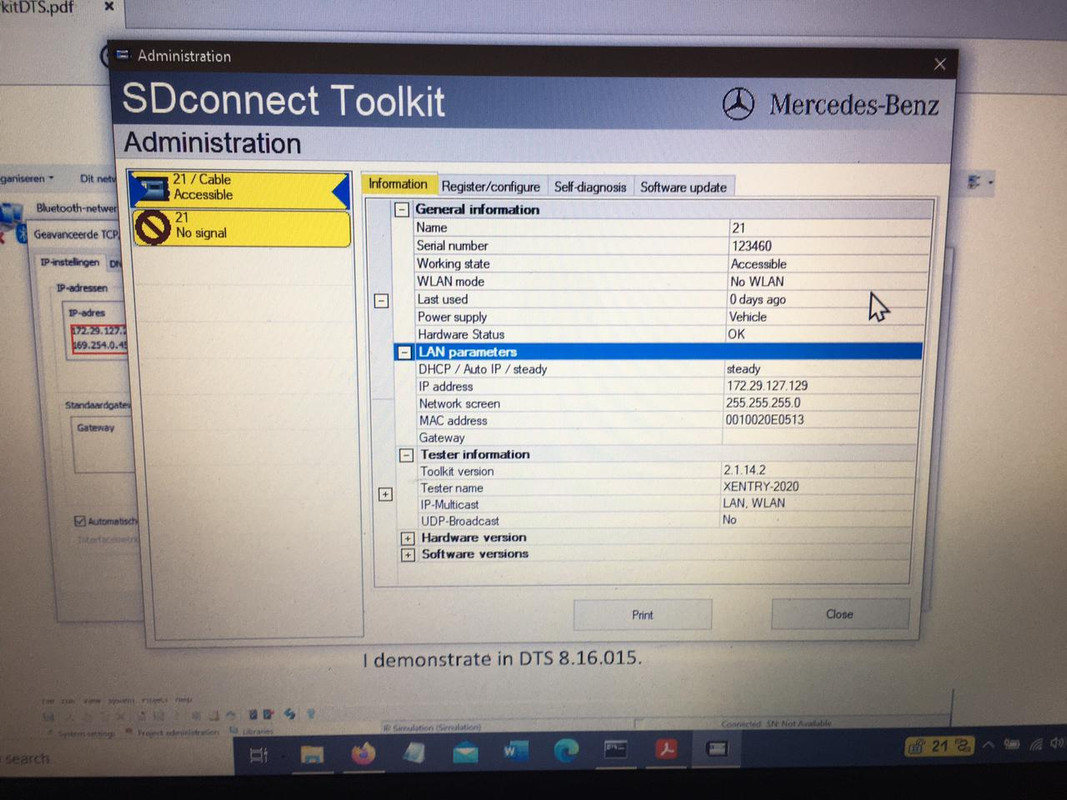The width and height of the screenshot is (1067, 800).
Task: Click the IP-Multicast value LAN, WLAN
Action: pyautogui.click(x=754, y=503)
